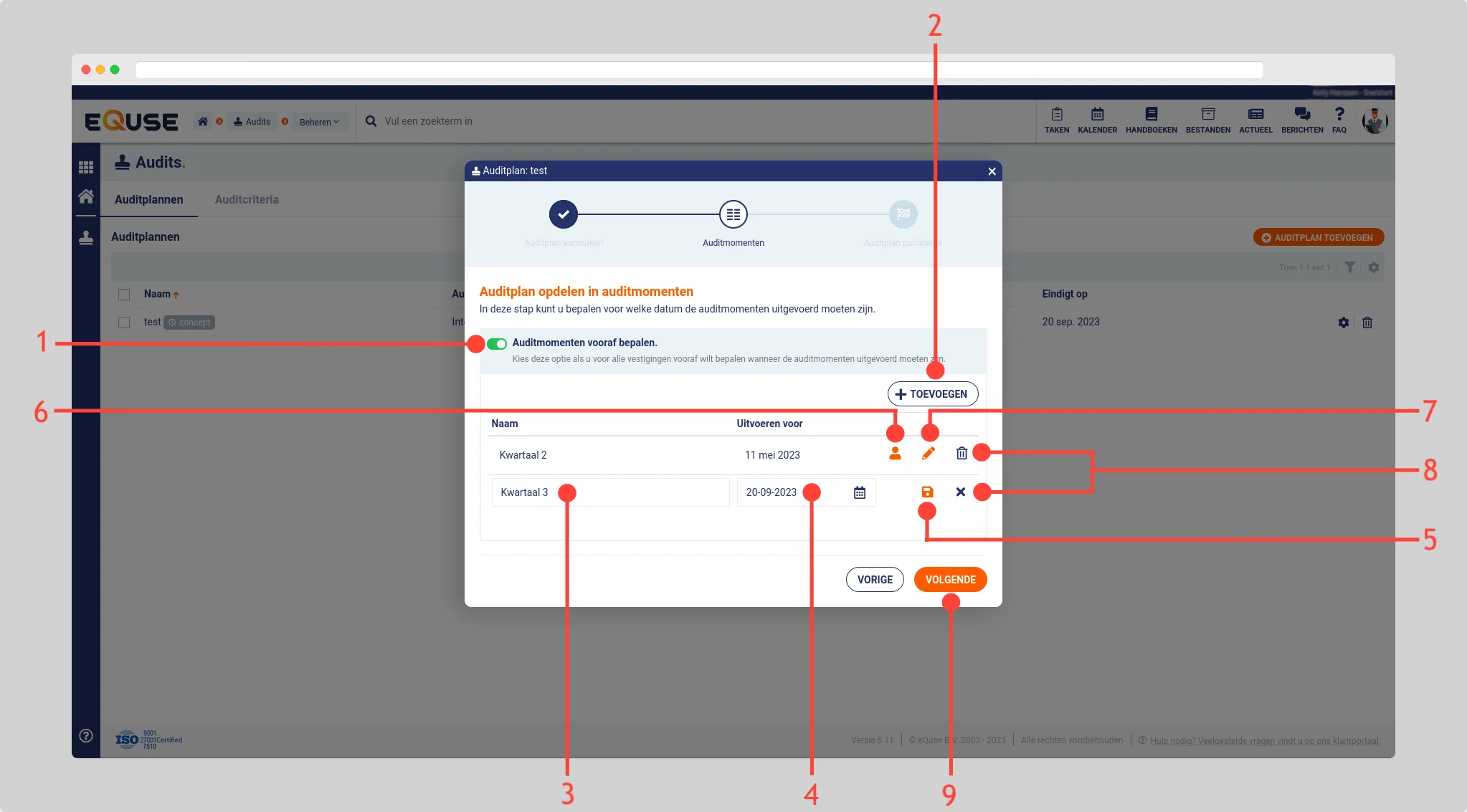This screenshot has height=812, width=1467.
Task: Open the Taken icon in the top toolbar
Action: tap(1056, 120)
